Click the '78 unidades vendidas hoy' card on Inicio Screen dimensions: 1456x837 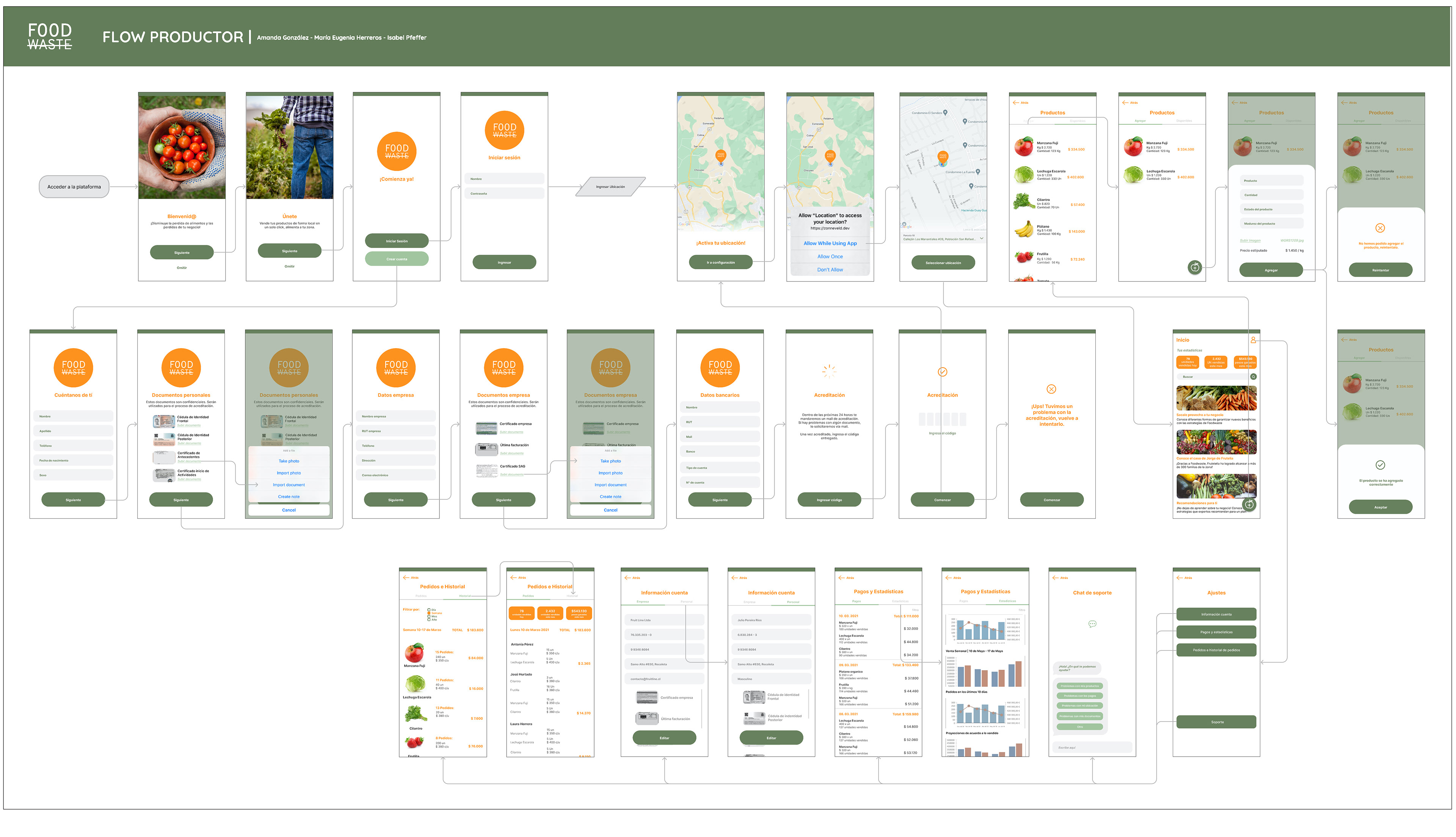[x=1188, y=362]
